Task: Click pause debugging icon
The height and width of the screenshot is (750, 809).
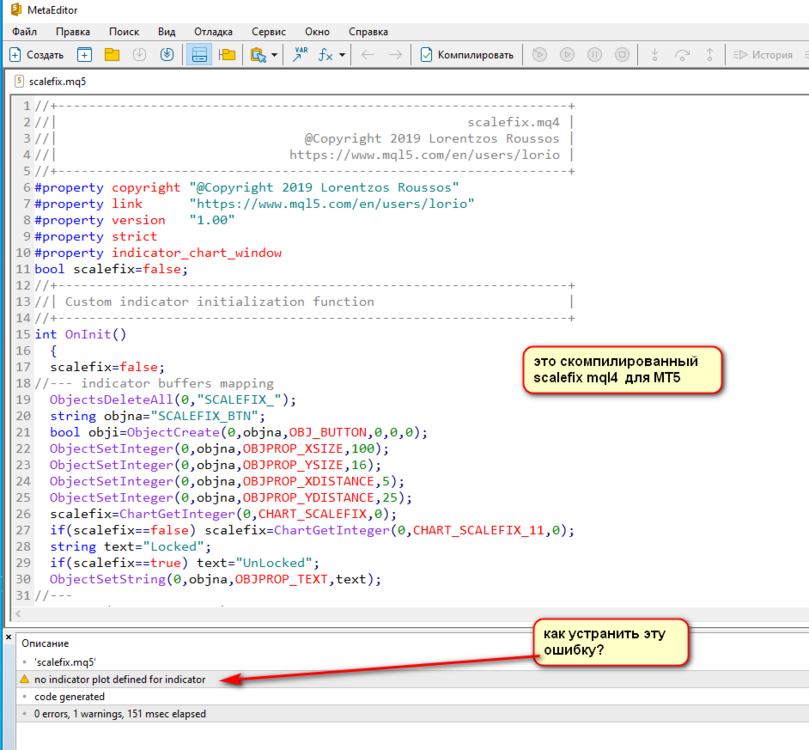Action: 594,55
